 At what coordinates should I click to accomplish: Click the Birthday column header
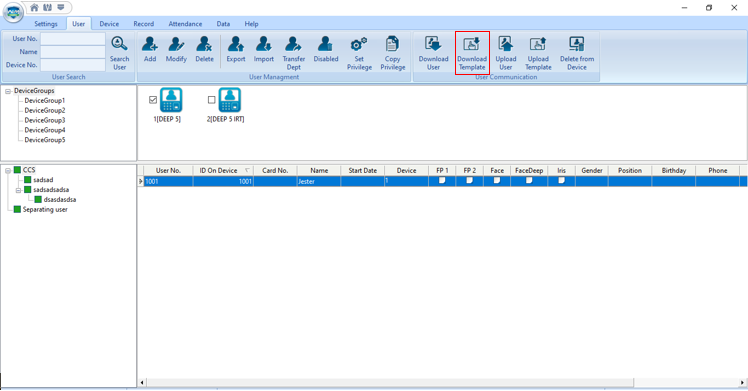[x=674, y=170]
